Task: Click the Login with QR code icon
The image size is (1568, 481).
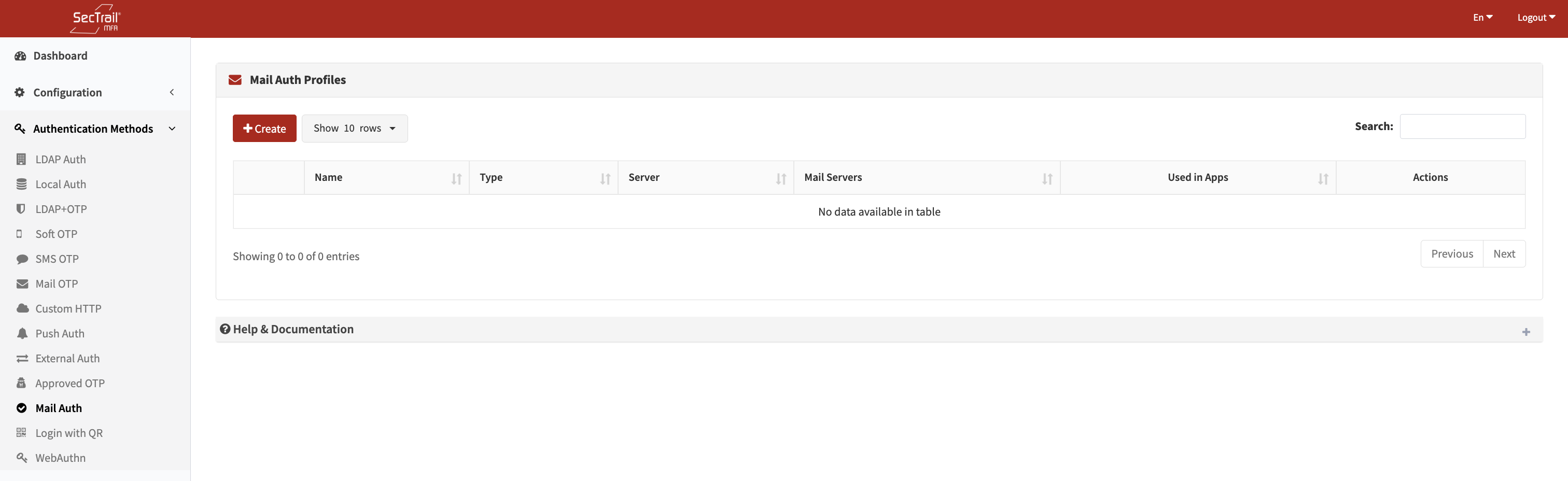Action: coord(21,432)
